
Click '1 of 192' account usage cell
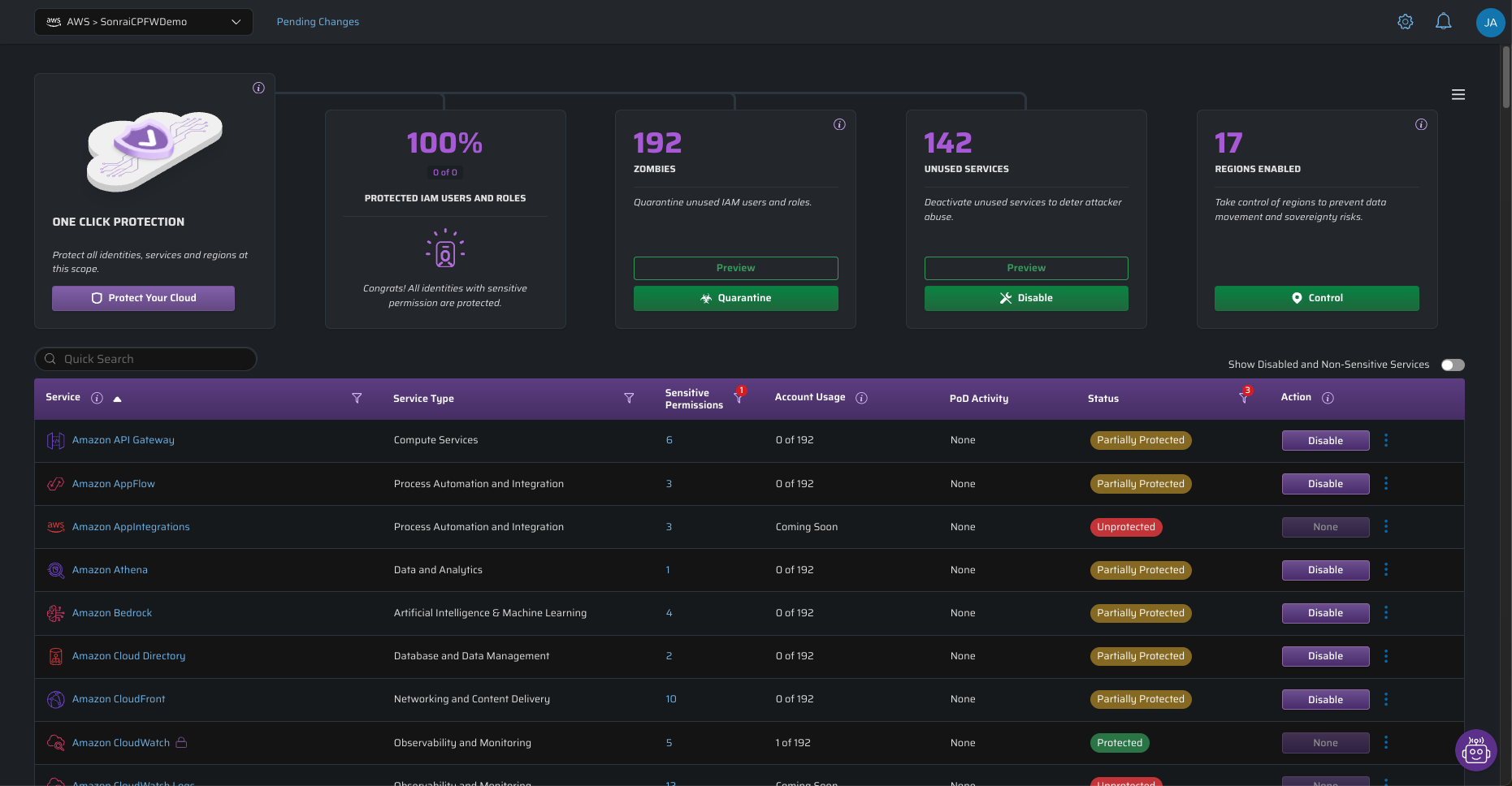coord(793,743)
